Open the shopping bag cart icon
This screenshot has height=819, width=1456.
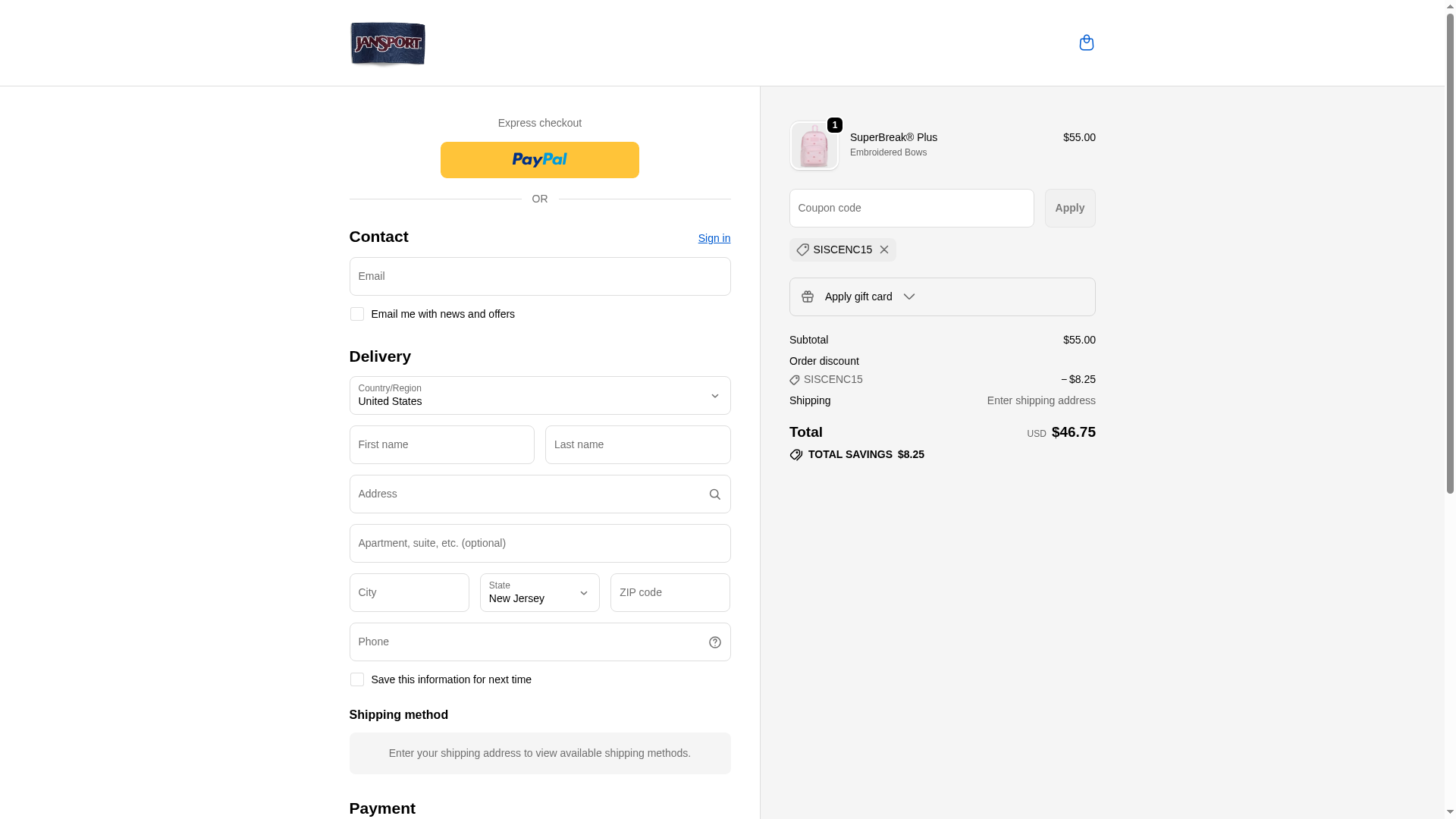point(1086,42)
